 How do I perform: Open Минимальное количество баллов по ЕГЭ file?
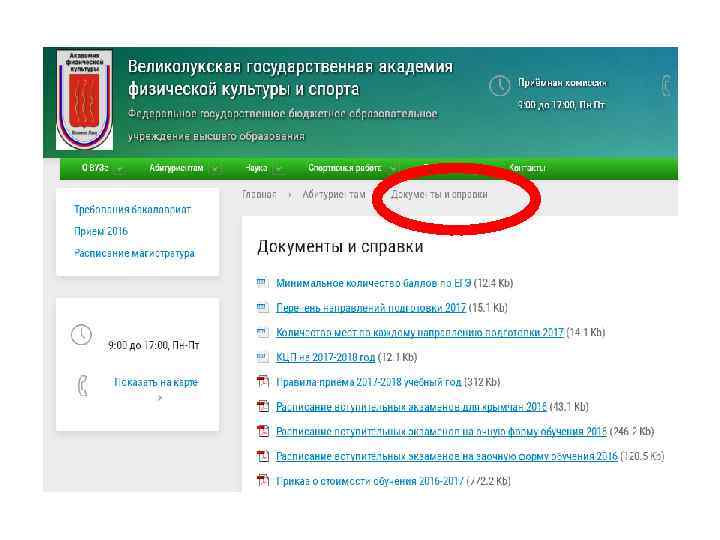click(x=373, y=283)
